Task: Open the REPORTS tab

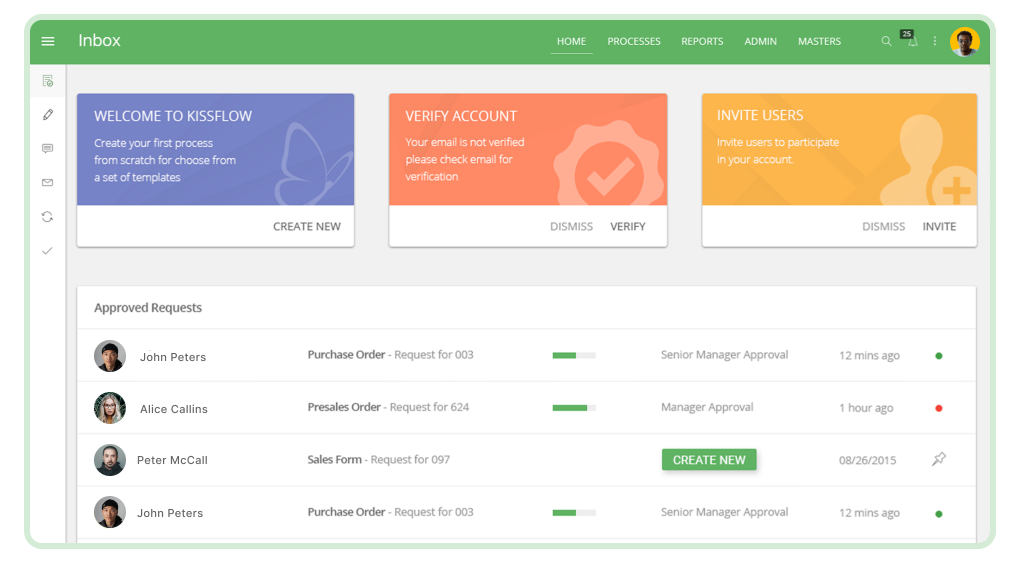Action: (702, 41)
